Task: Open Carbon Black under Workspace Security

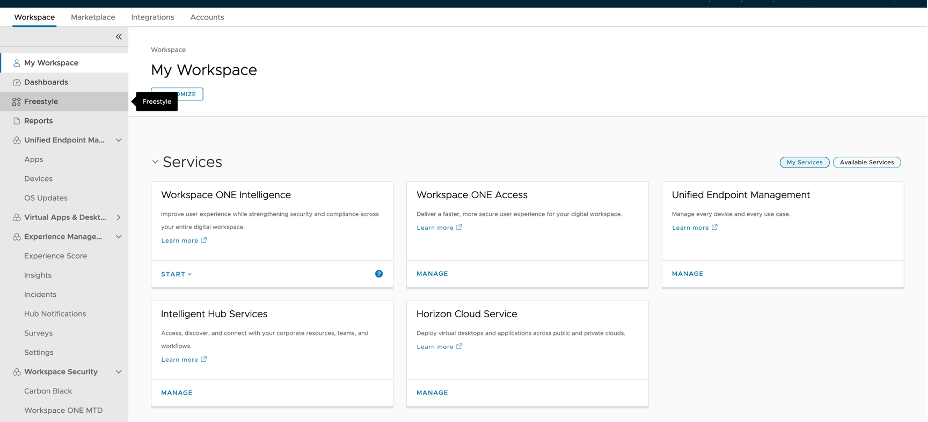Action: [48, 391]
